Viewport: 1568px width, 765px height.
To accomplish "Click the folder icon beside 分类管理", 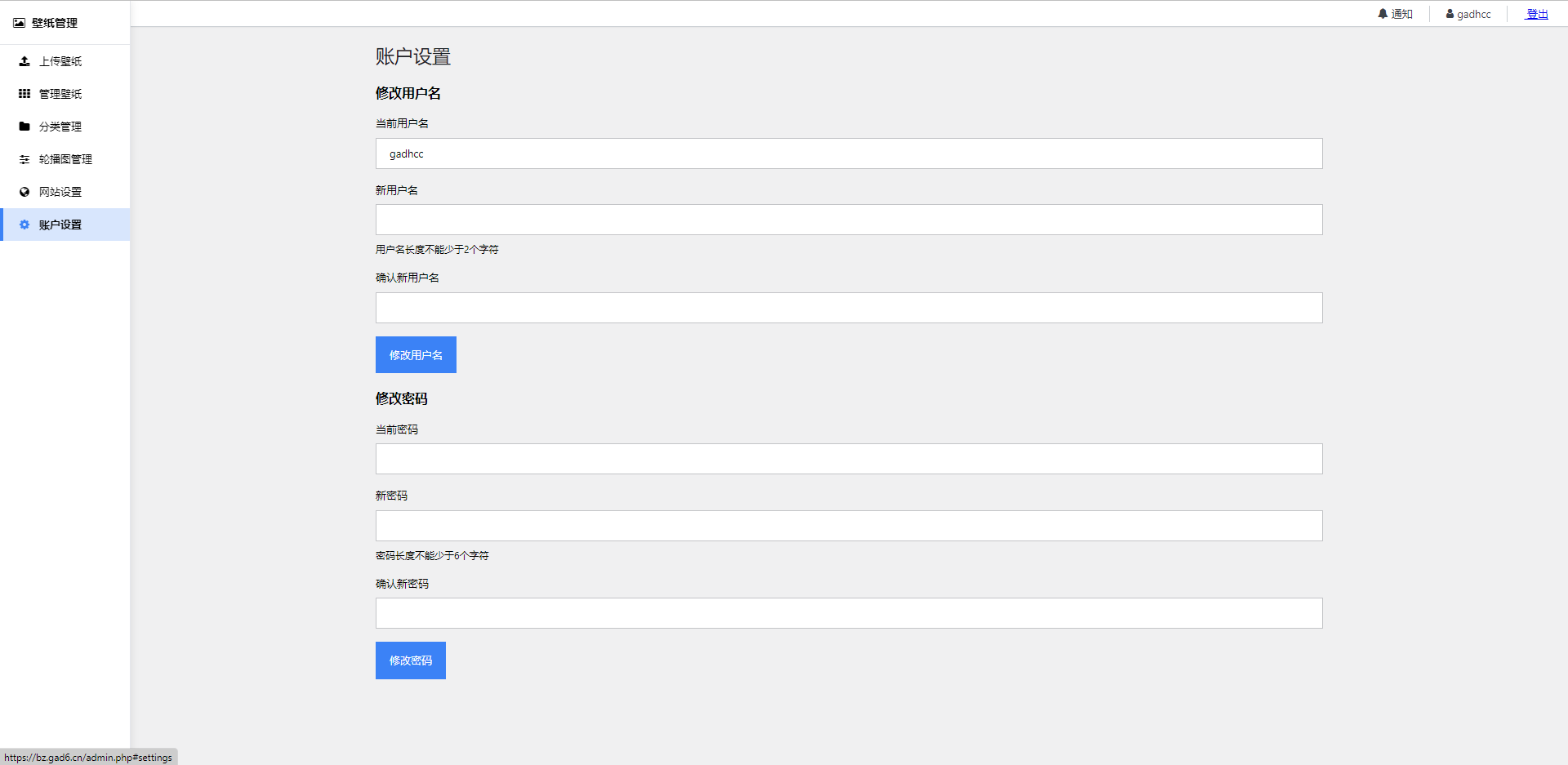I will coord(24,127).
